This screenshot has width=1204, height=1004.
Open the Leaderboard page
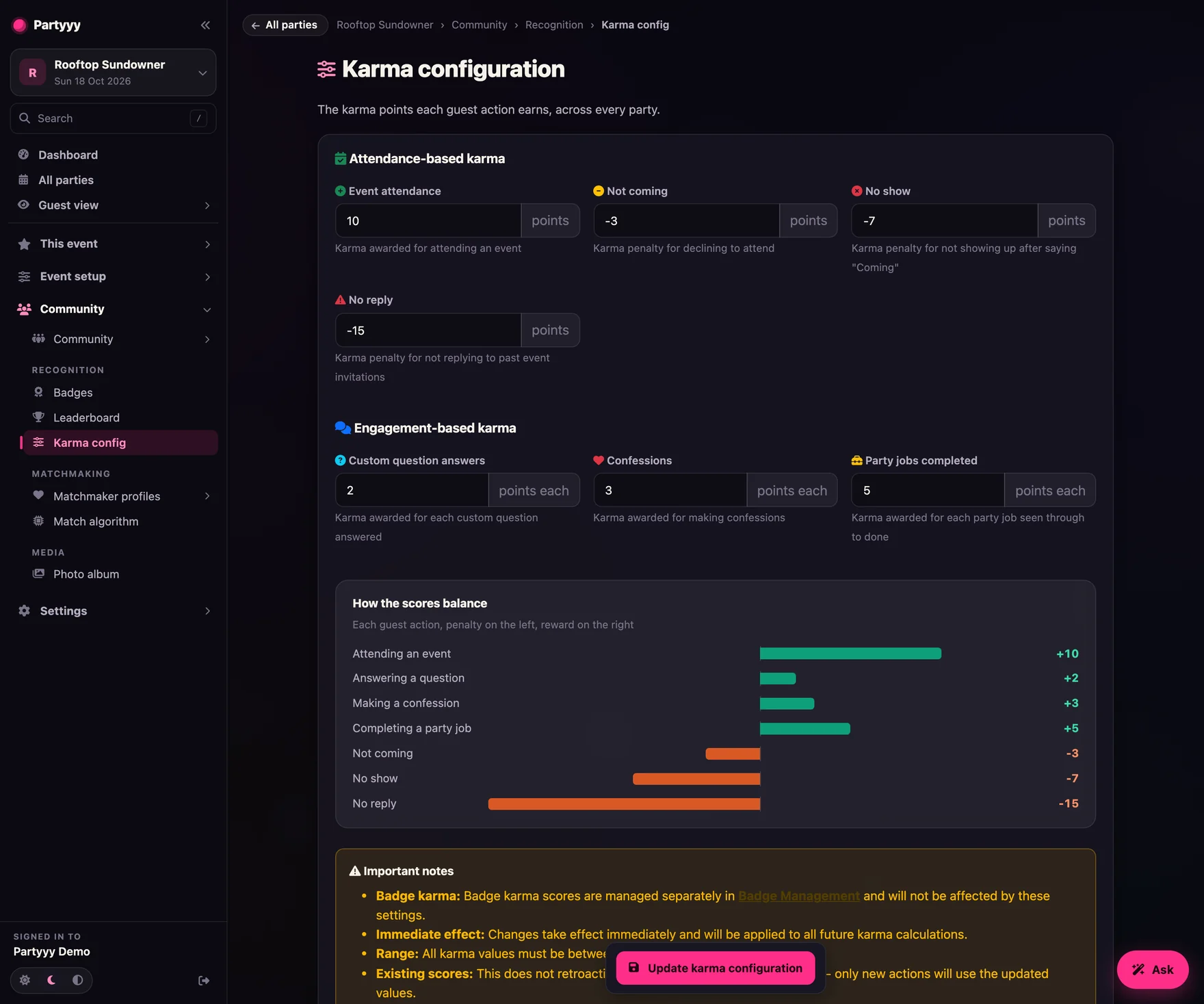[x=120, y=417]
